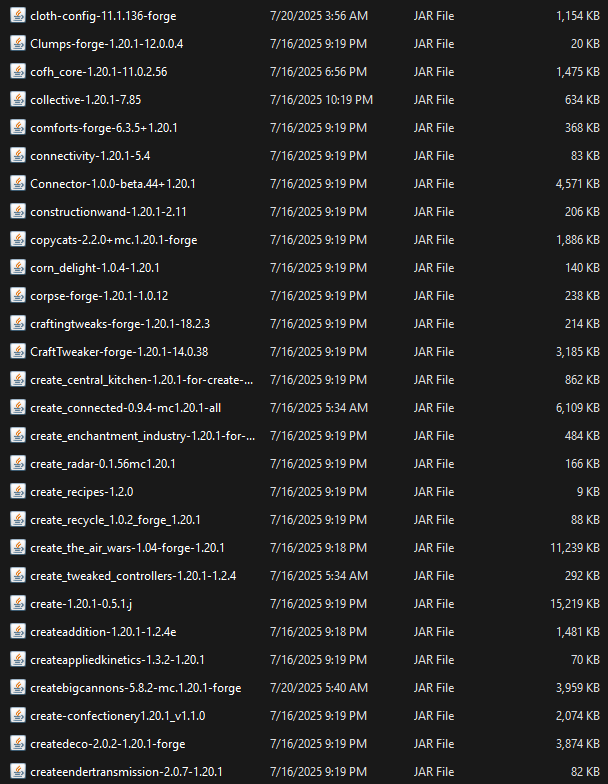
Task: Pick the JAR icon for connectivity-1.20.1-5.4
Action: pos(18,156)
